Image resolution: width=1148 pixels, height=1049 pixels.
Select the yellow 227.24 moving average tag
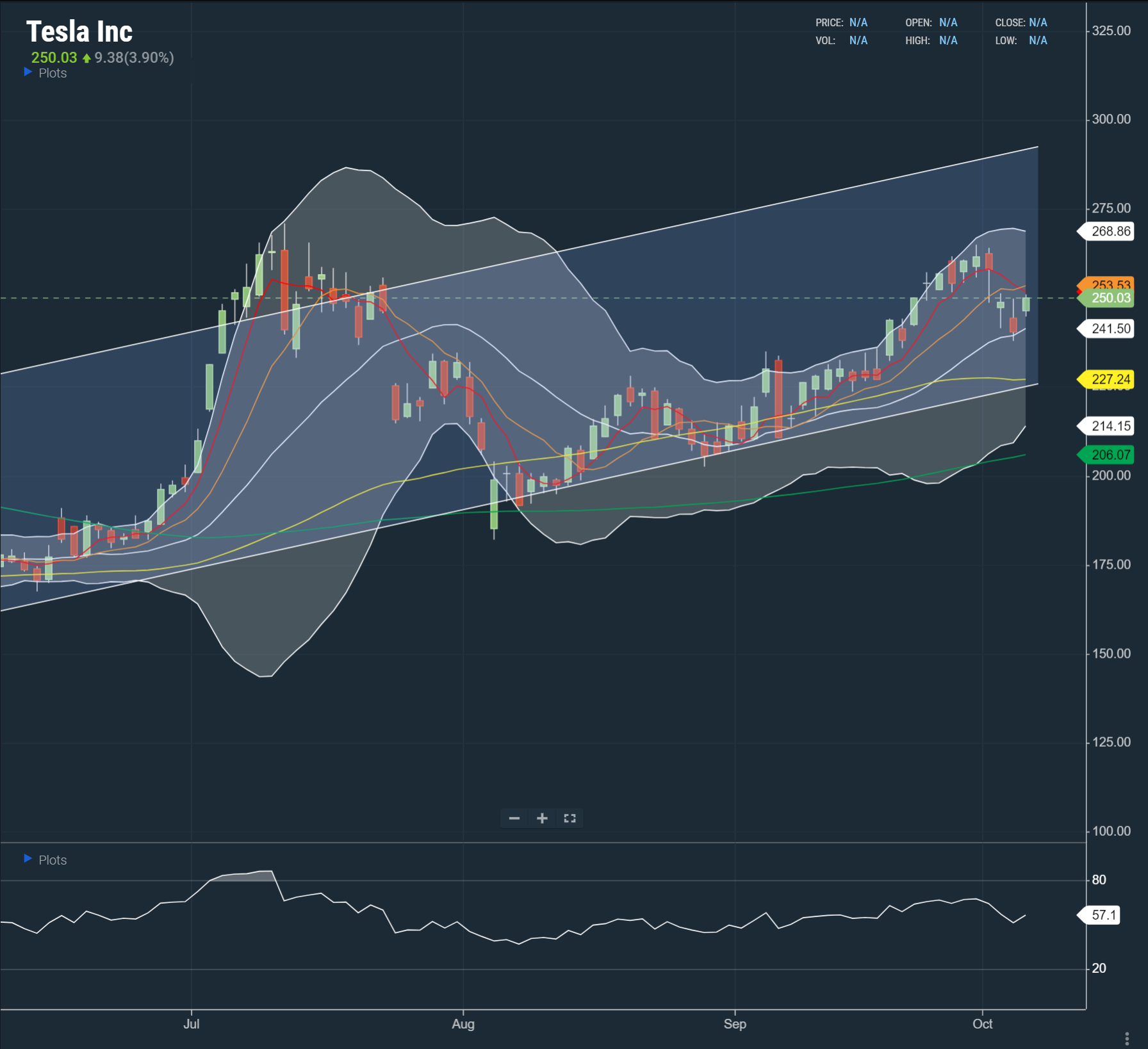coord(1110,379)
